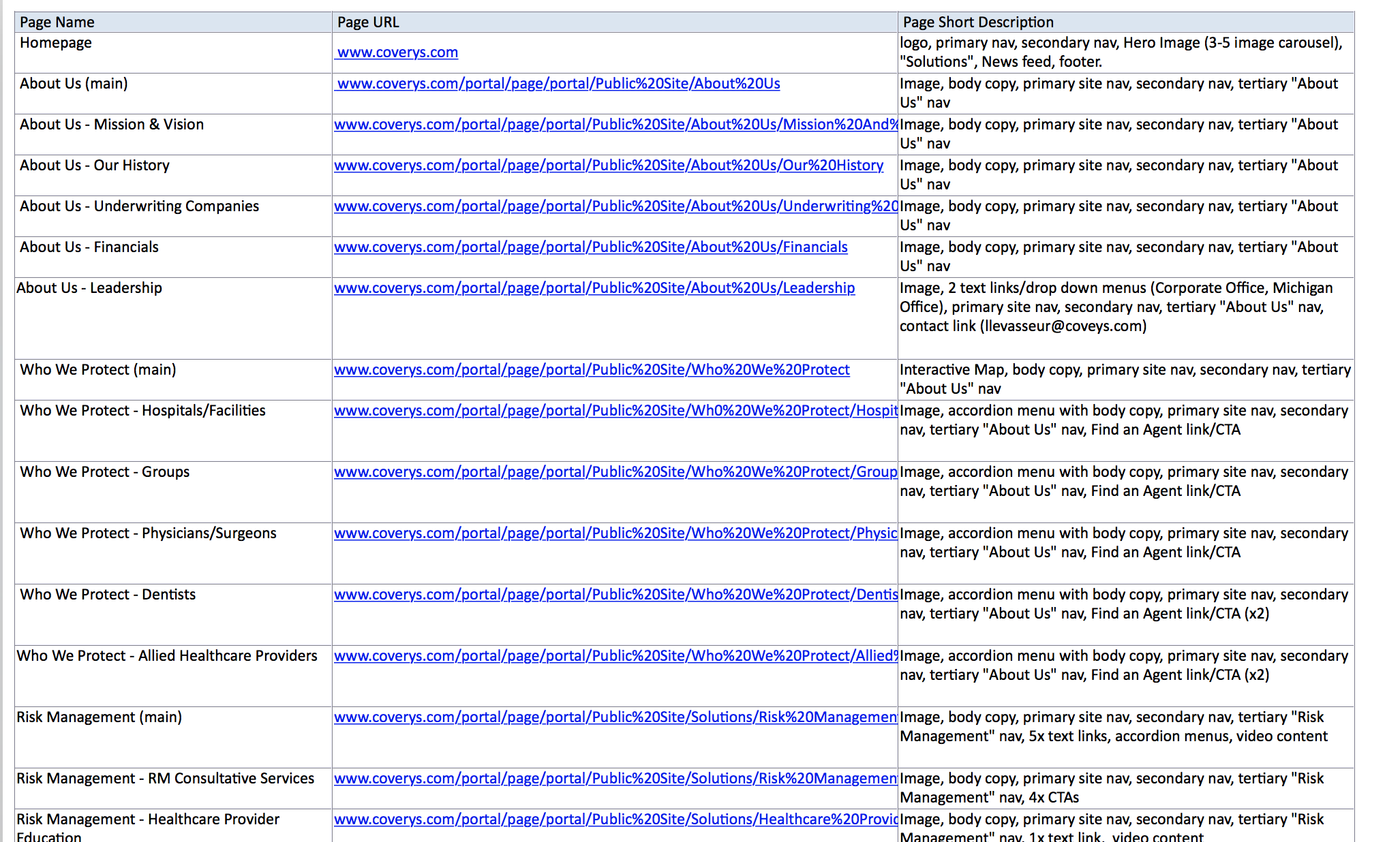Image resolution: width=1400 pixels, height=842 pixels.
Task: Open the Who%20We%20Protect/Dentis URL link
Action: (x=615, y=595)
